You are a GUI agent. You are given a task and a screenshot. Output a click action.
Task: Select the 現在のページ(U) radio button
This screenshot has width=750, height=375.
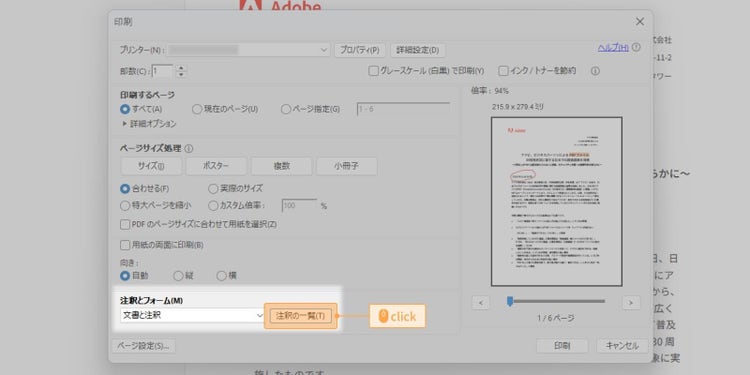197,109
